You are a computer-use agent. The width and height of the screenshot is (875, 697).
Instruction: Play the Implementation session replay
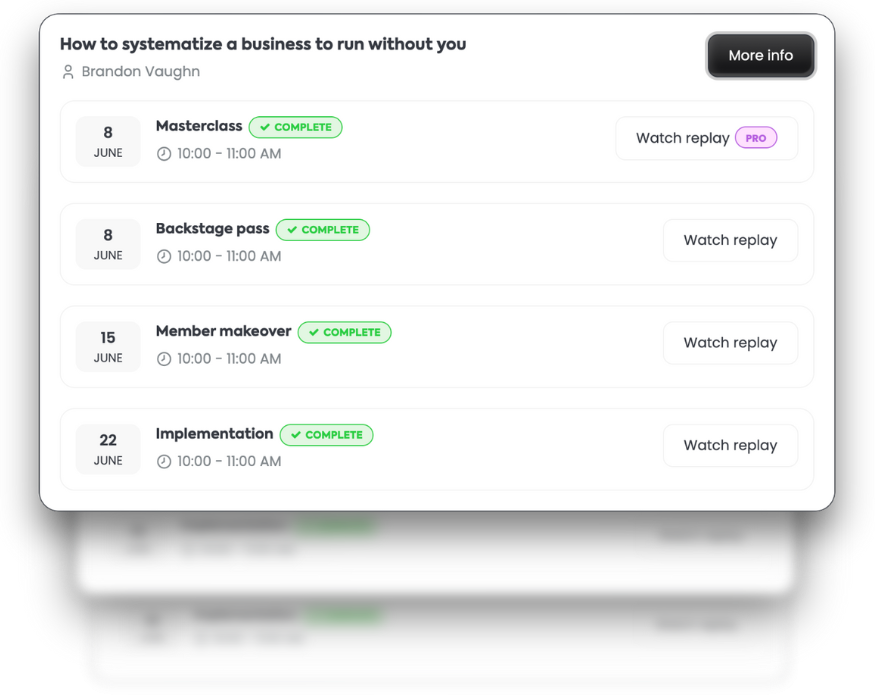(x=730, y=446)
